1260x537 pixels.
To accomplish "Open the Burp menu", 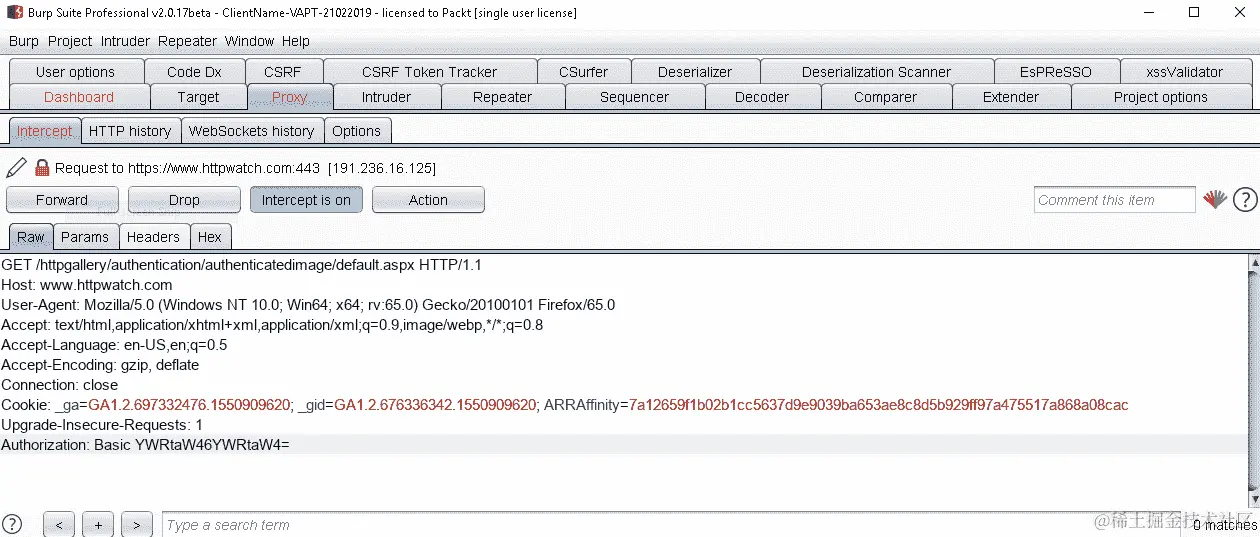I will pos(24,41).
